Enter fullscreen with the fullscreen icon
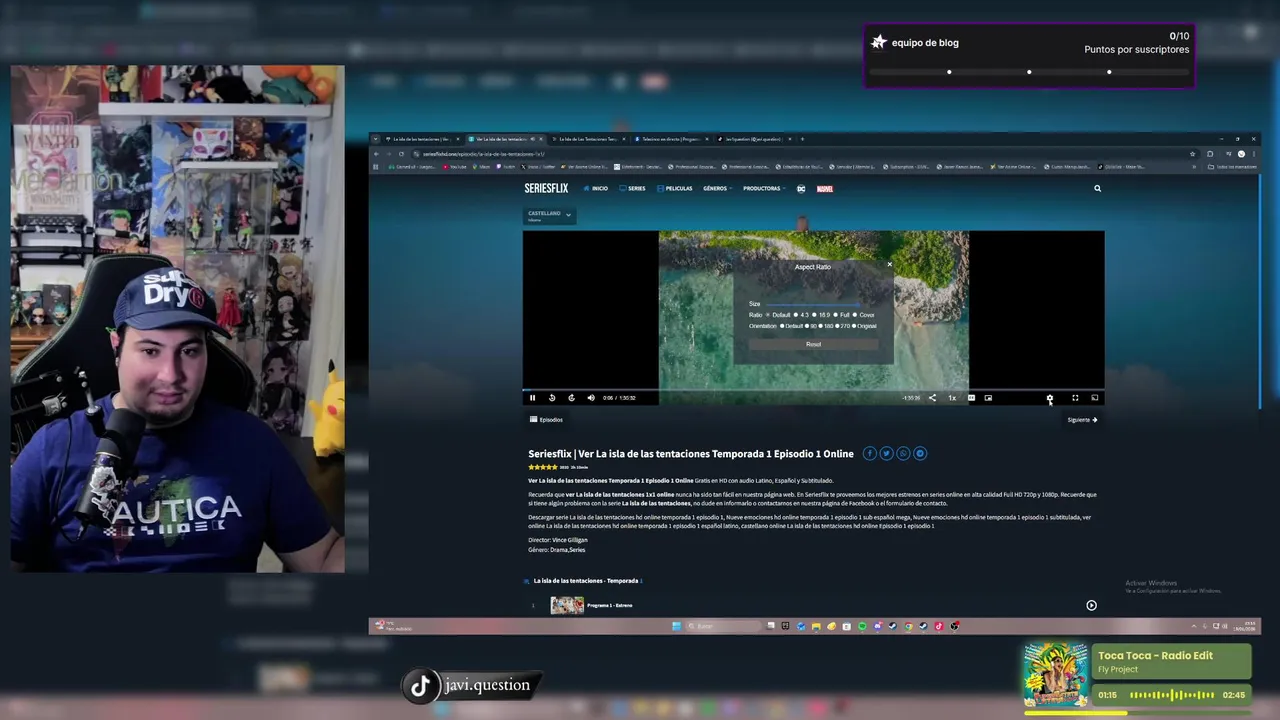 point(1075,398)
